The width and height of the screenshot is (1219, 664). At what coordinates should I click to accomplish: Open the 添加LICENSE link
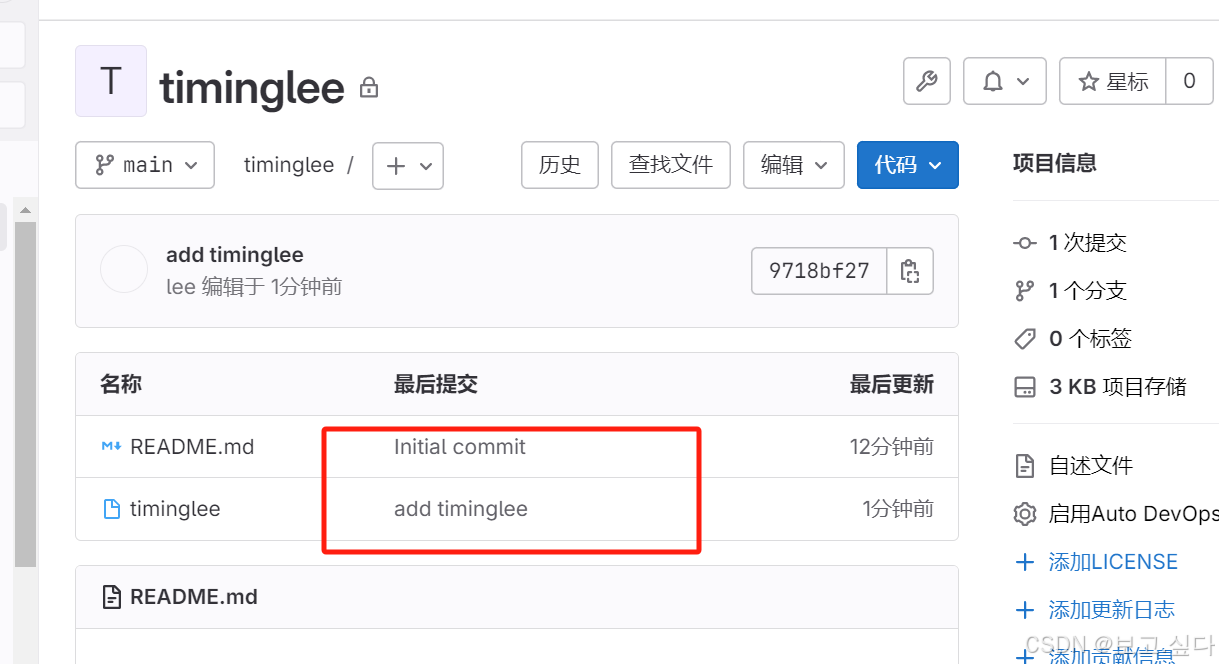[1113, 561]
